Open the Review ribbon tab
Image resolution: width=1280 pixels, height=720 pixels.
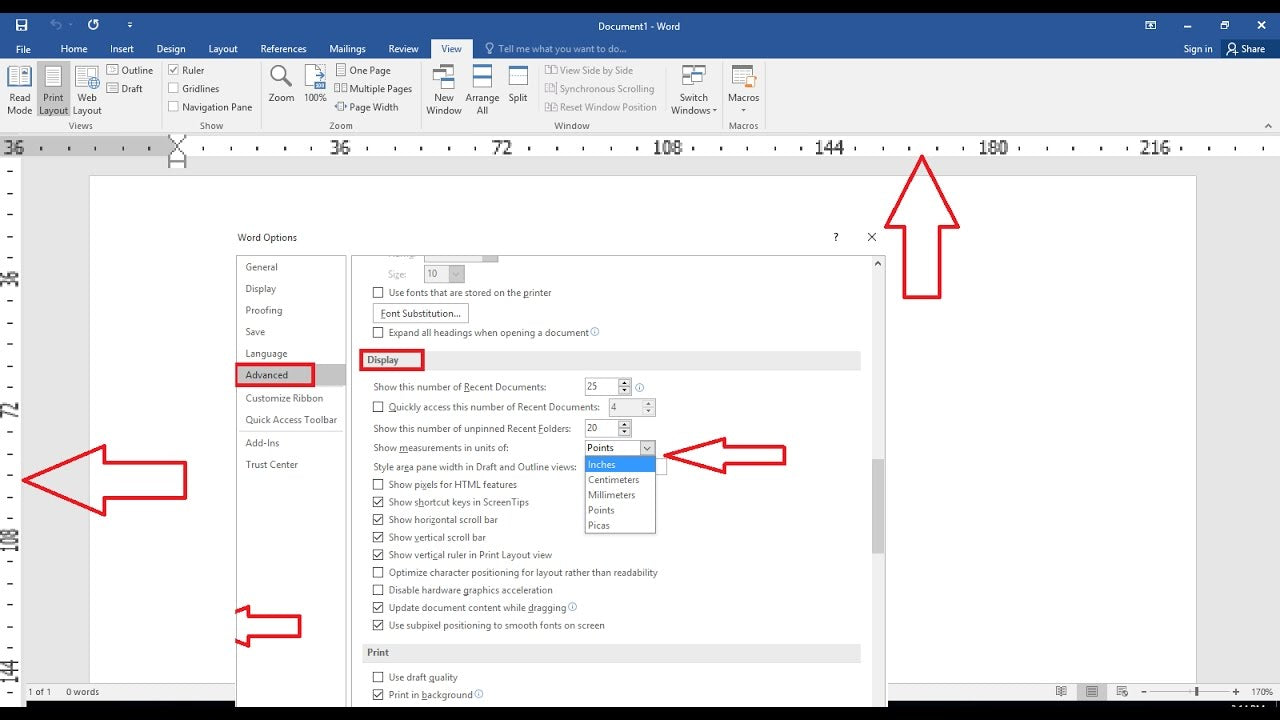[x=403, y=48]
